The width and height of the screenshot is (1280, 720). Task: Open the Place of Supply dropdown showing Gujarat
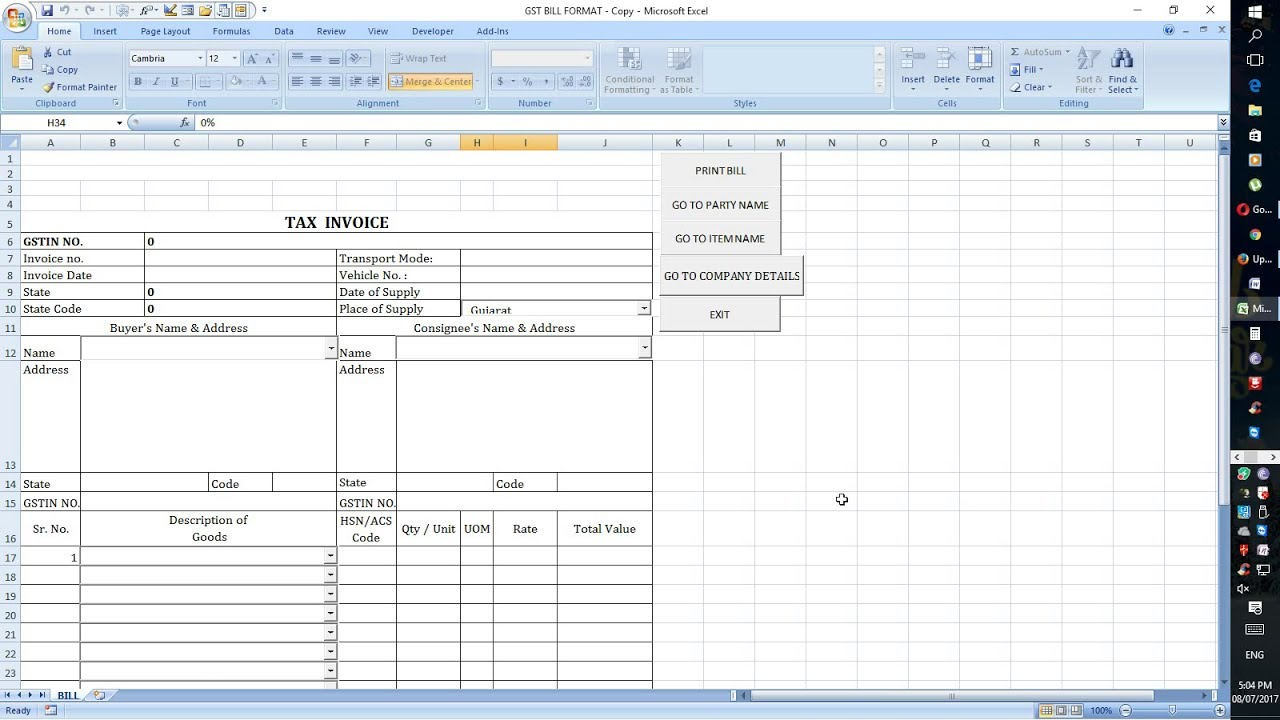click(644, 308)
